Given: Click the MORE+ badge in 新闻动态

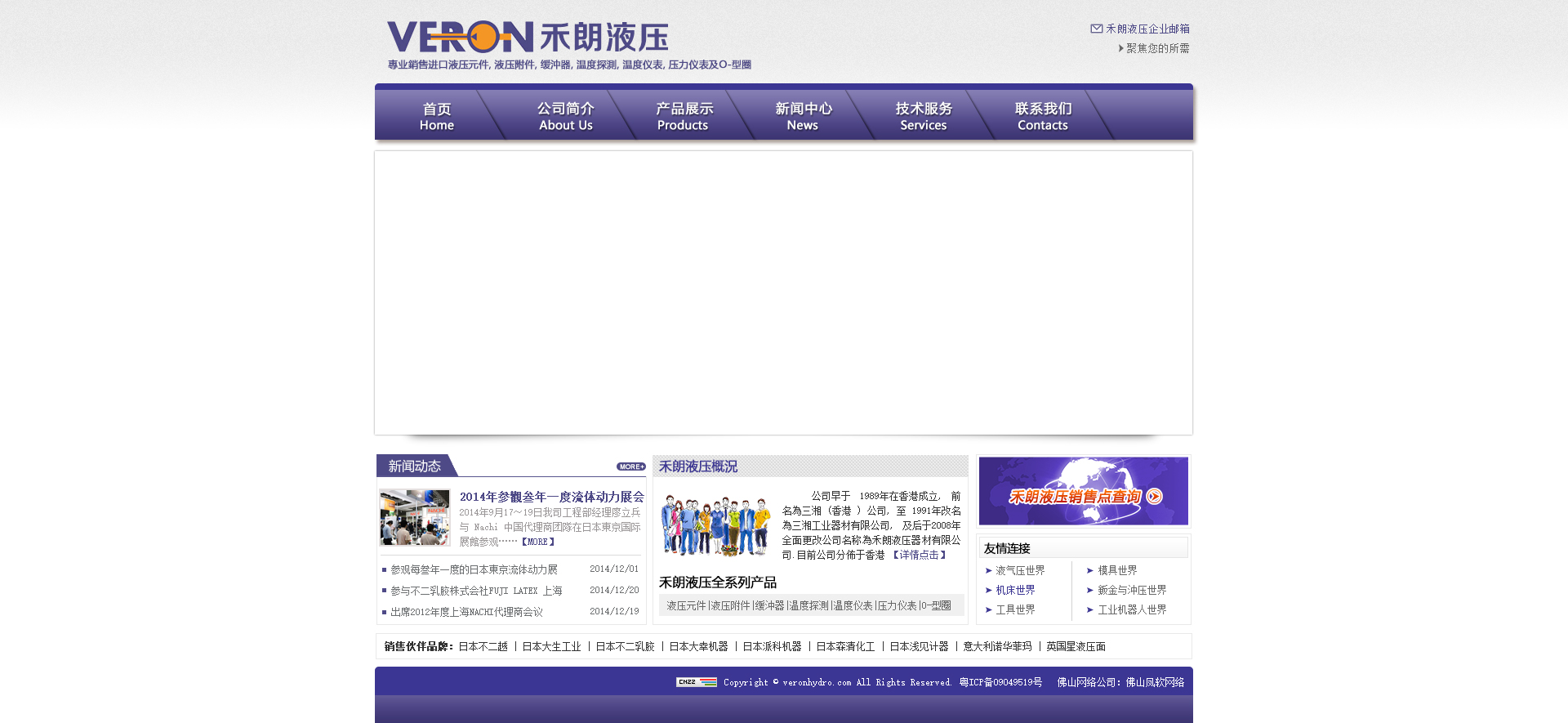Looking at the screenshot, I should pos(630,466).
